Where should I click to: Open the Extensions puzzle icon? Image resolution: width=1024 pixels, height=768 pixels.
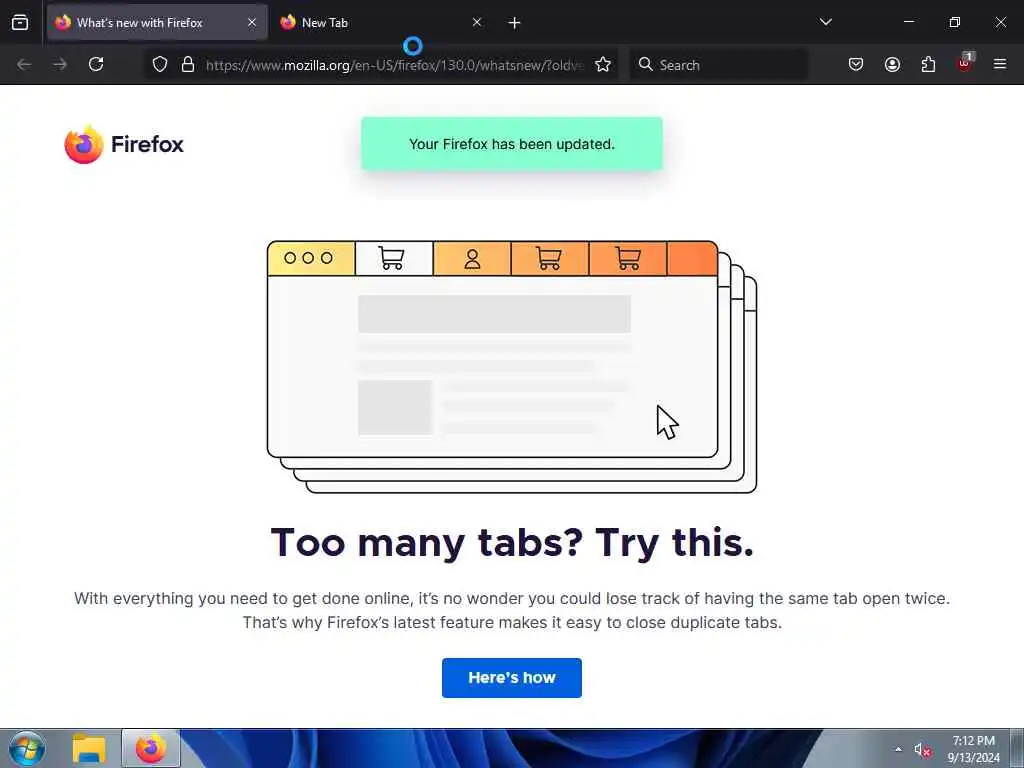click(928, 65)
